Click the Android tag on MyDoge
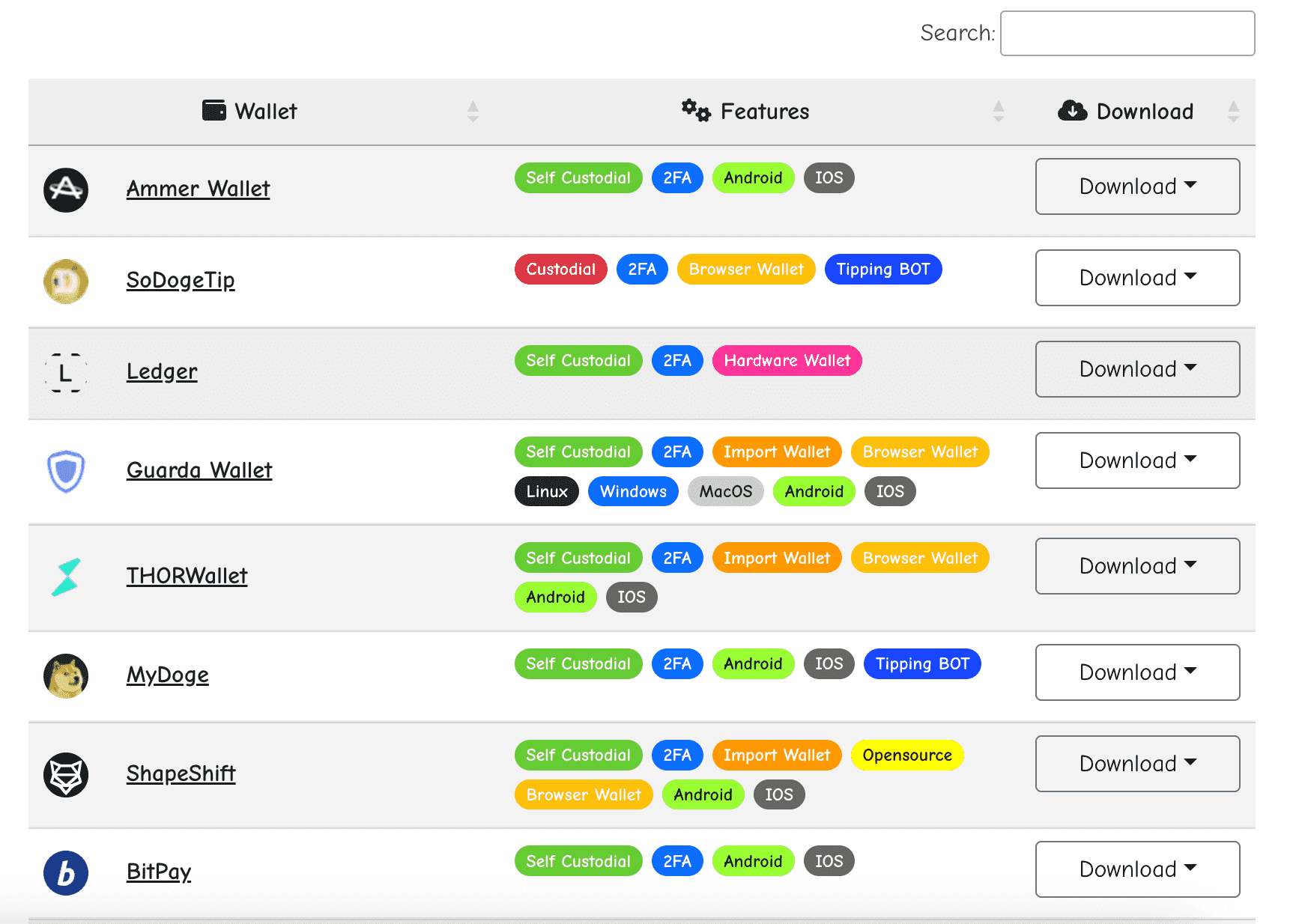Image resolution: width=1305 pixels, height=924 pixels. [x=753, y=664]
